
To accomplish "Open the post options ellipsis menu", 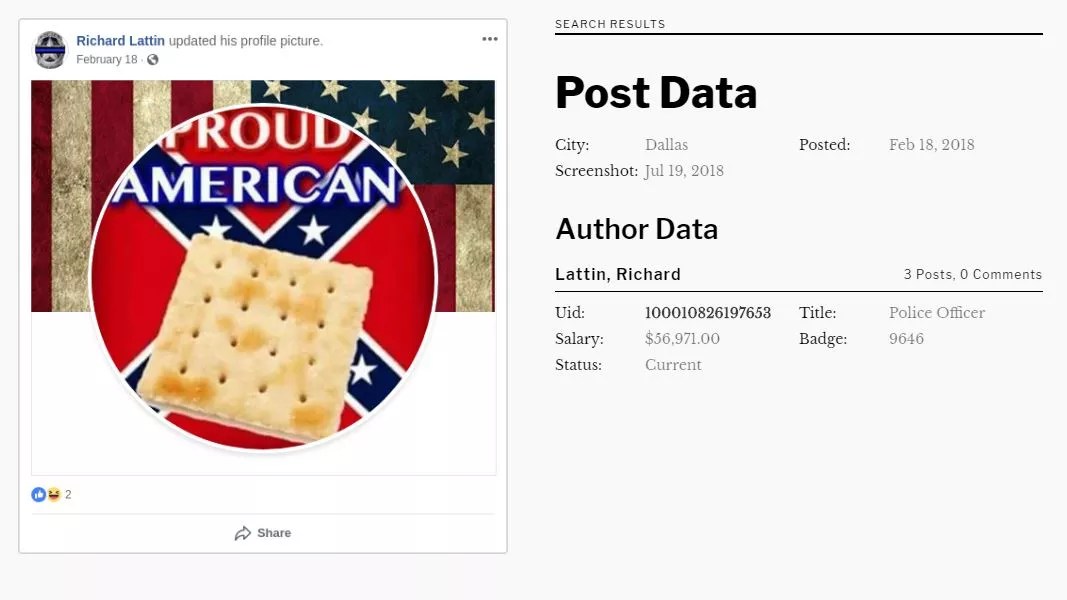I will [489, 39].
